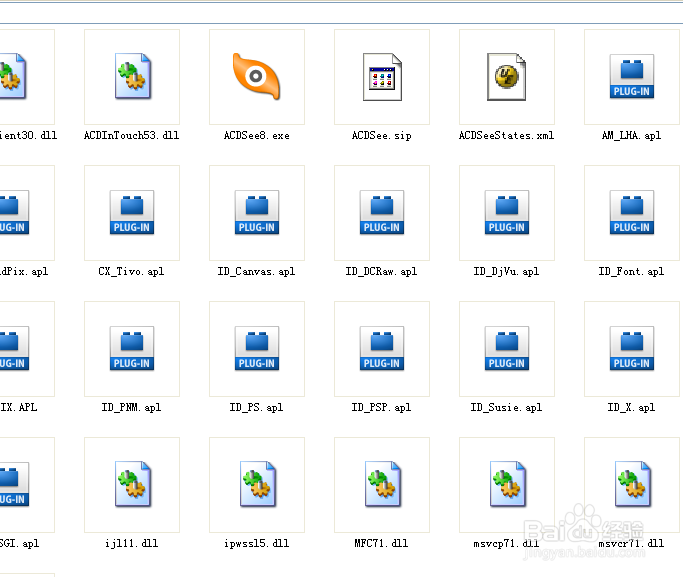Click the ID_Canvas.apl file name label
Screen dimensions: 683x577
coord(257,271)
